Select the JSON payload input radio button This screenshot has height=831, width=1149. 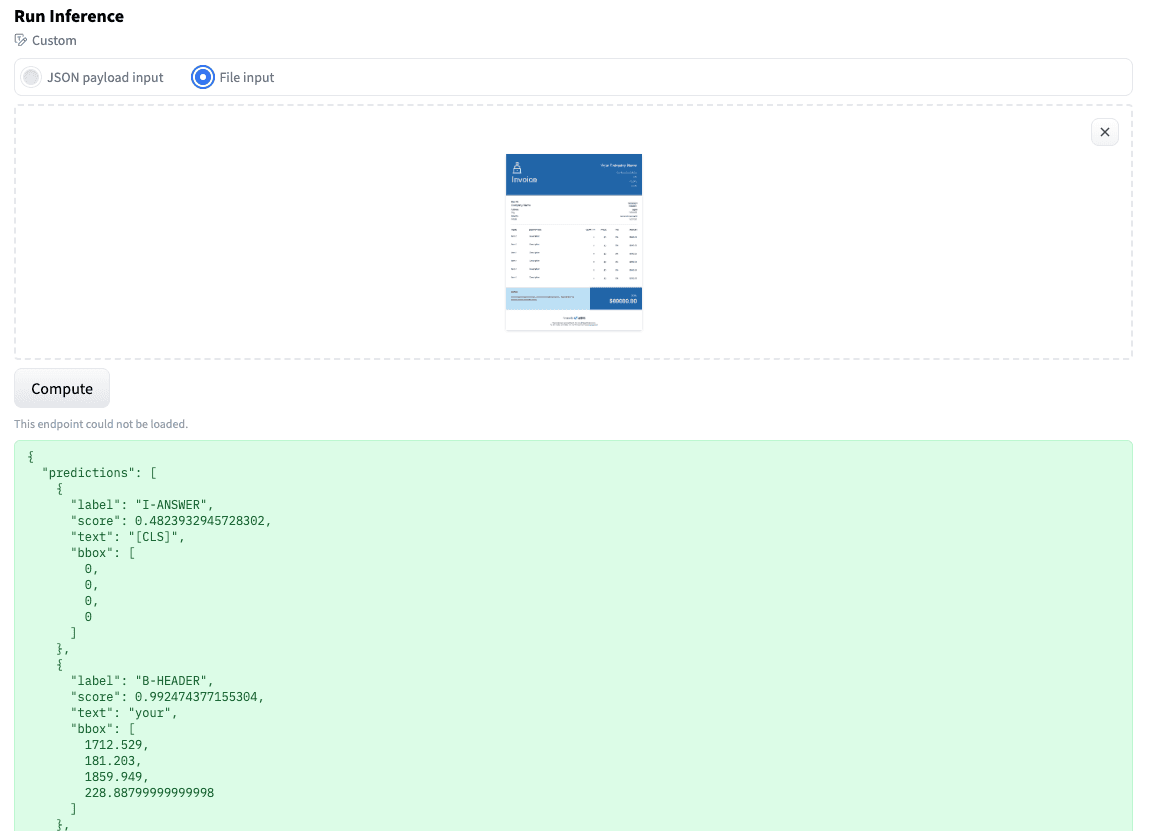31,76
